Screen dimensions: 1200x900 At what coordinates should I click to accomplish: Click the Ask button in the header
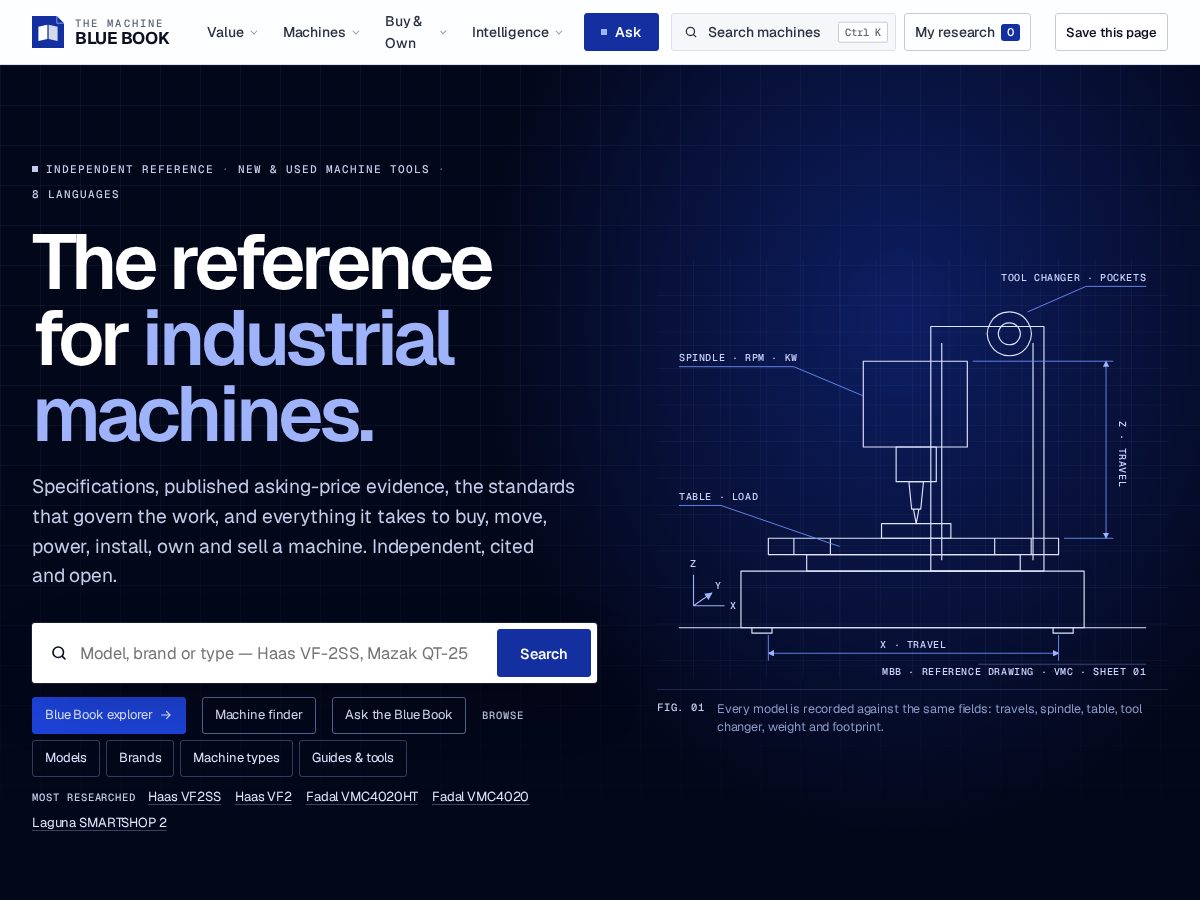click(x=621, y=32)
